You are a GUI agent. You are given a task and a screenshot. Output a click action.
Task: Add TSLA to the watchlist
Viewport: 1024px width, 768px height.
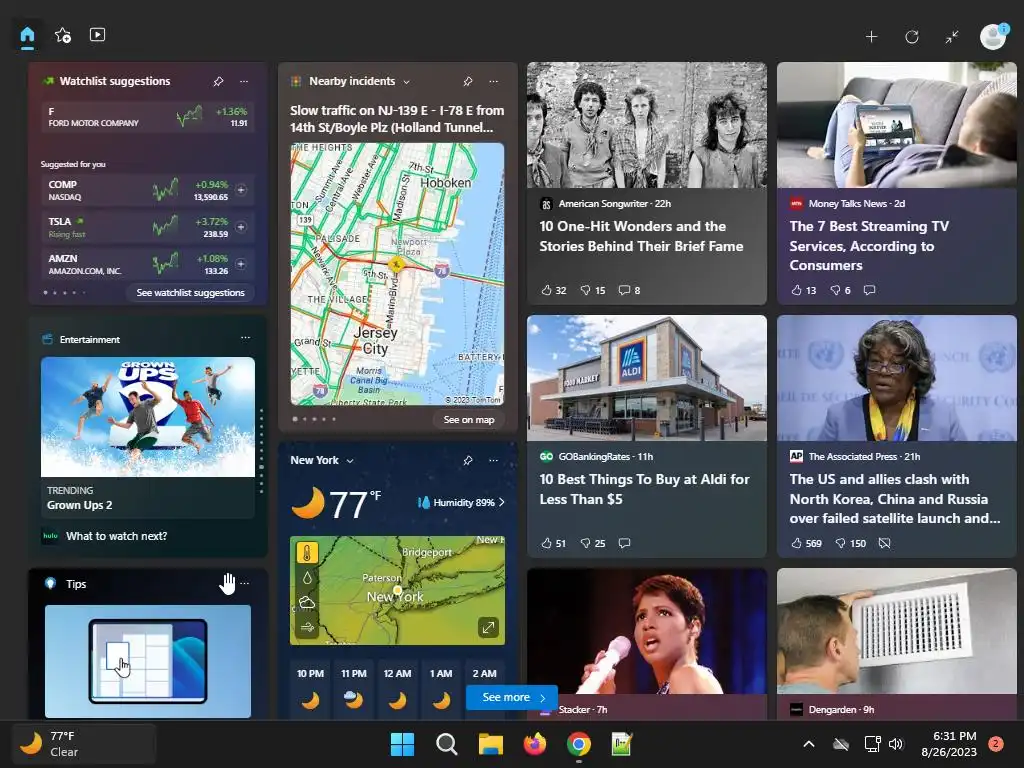click(241, 227)
